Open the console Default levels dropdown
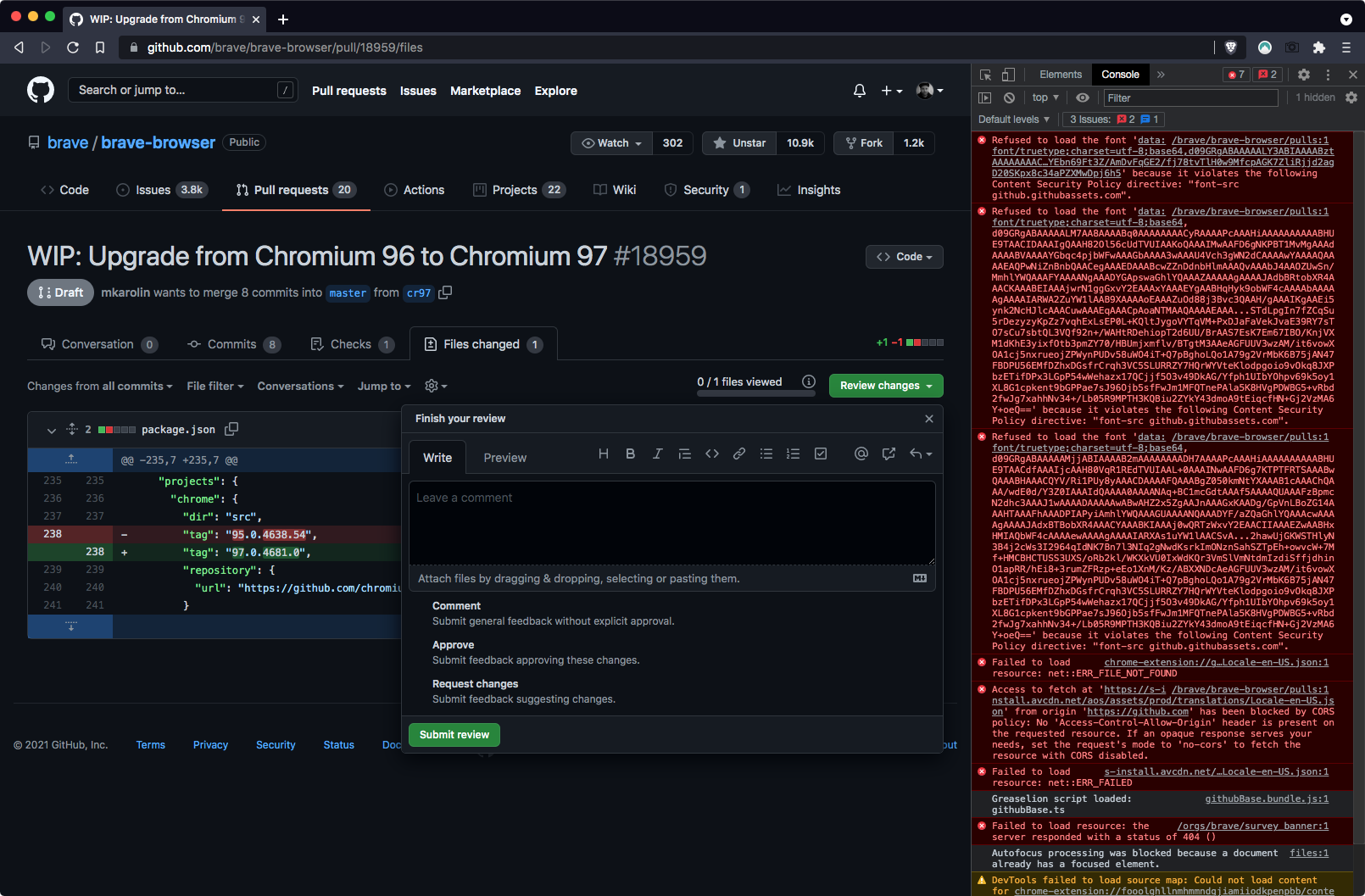This screenshot has height=896, width=1365. click(x=1014, y=120)
